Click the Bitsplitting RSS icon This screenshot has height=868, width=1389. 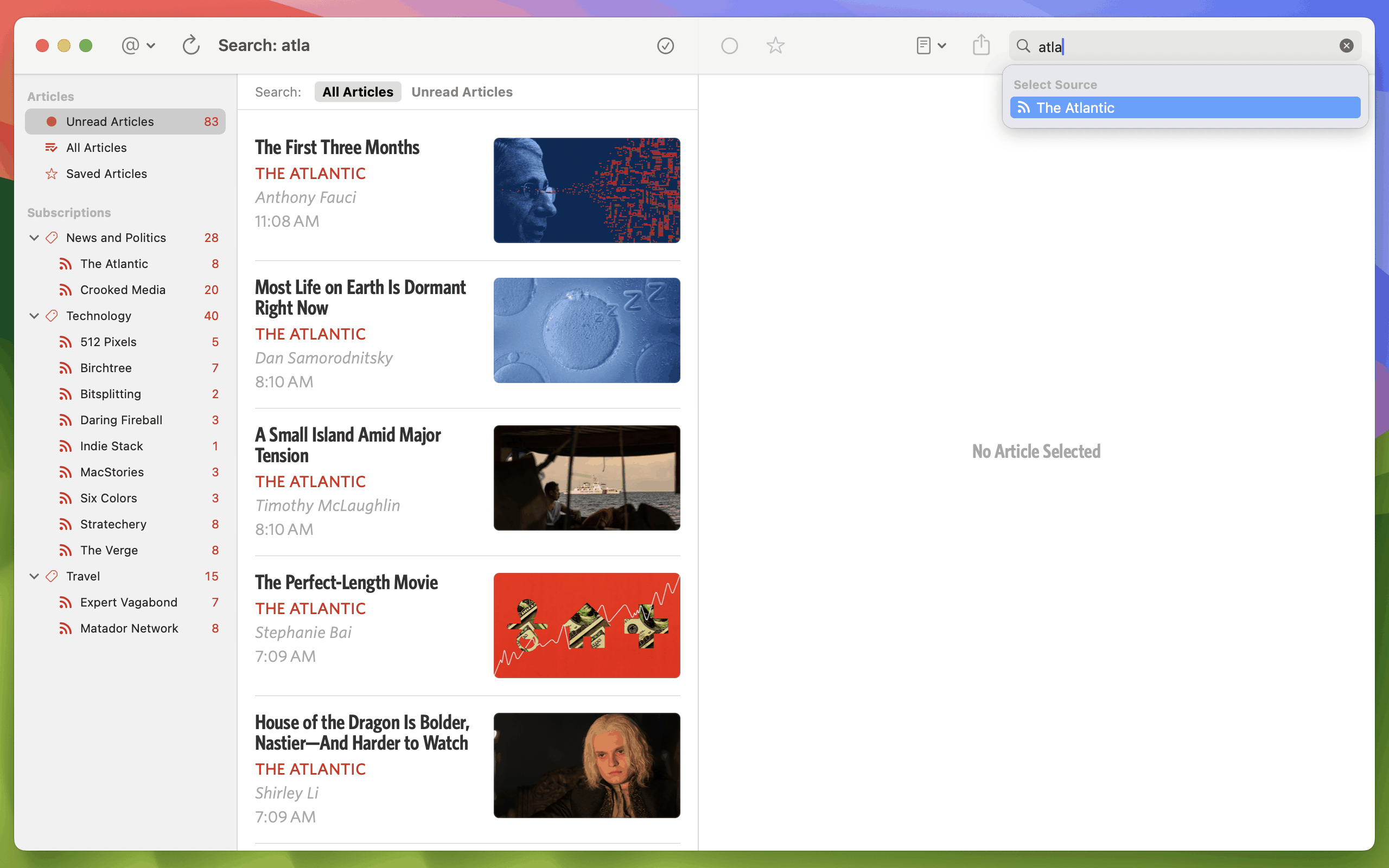(66, 394)
